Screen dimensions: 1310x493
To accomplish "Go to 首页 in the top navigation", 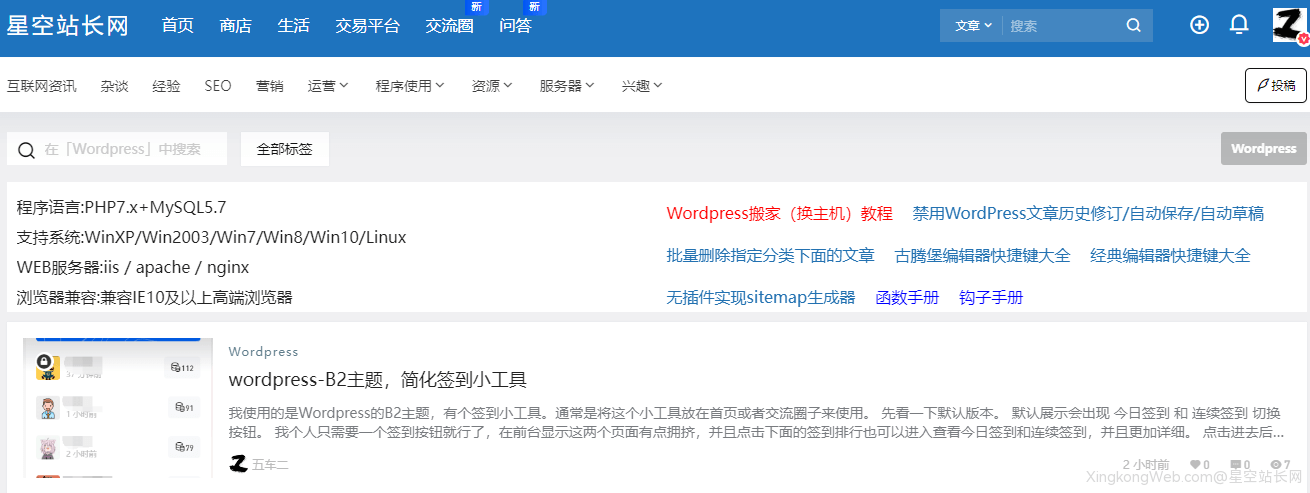I will [178, 26].
